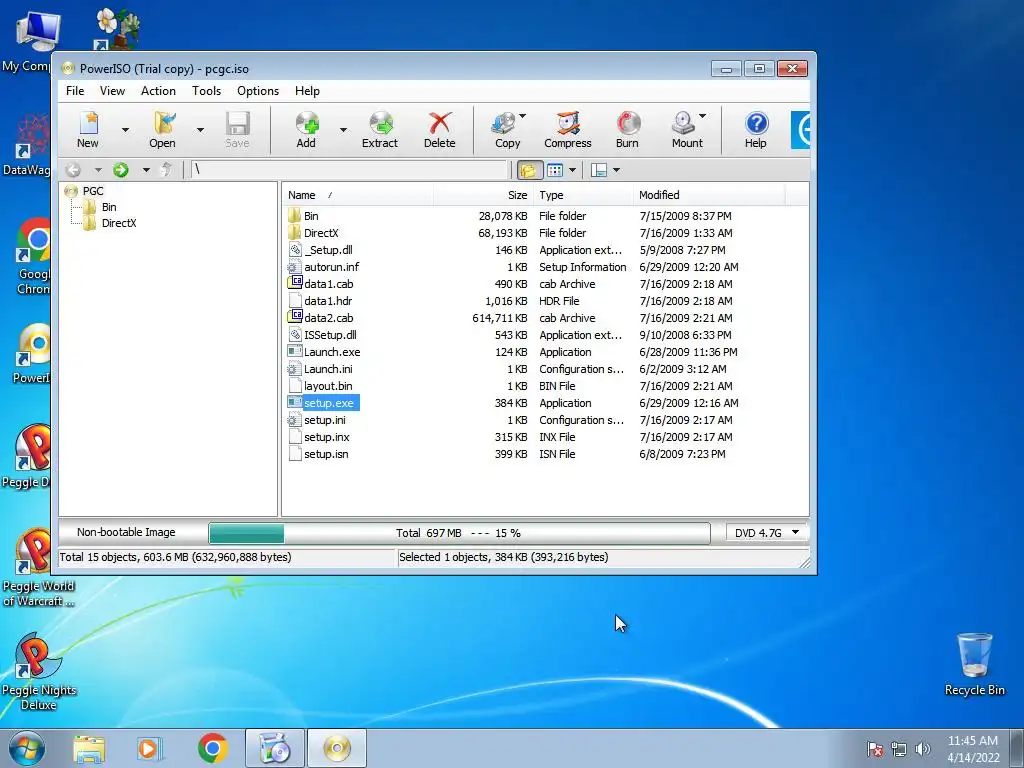Click the Open toolbar icon
The height and width of the screenshot is (768, 1024).
coord(162,130)
